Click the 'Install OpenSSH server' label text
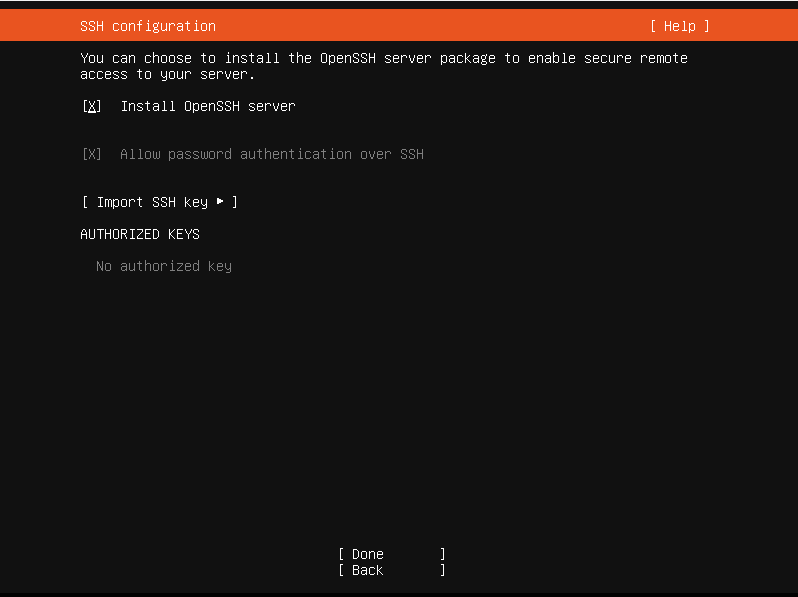The height and width of the screenshot is (597, 798). (x=208, y=106)
